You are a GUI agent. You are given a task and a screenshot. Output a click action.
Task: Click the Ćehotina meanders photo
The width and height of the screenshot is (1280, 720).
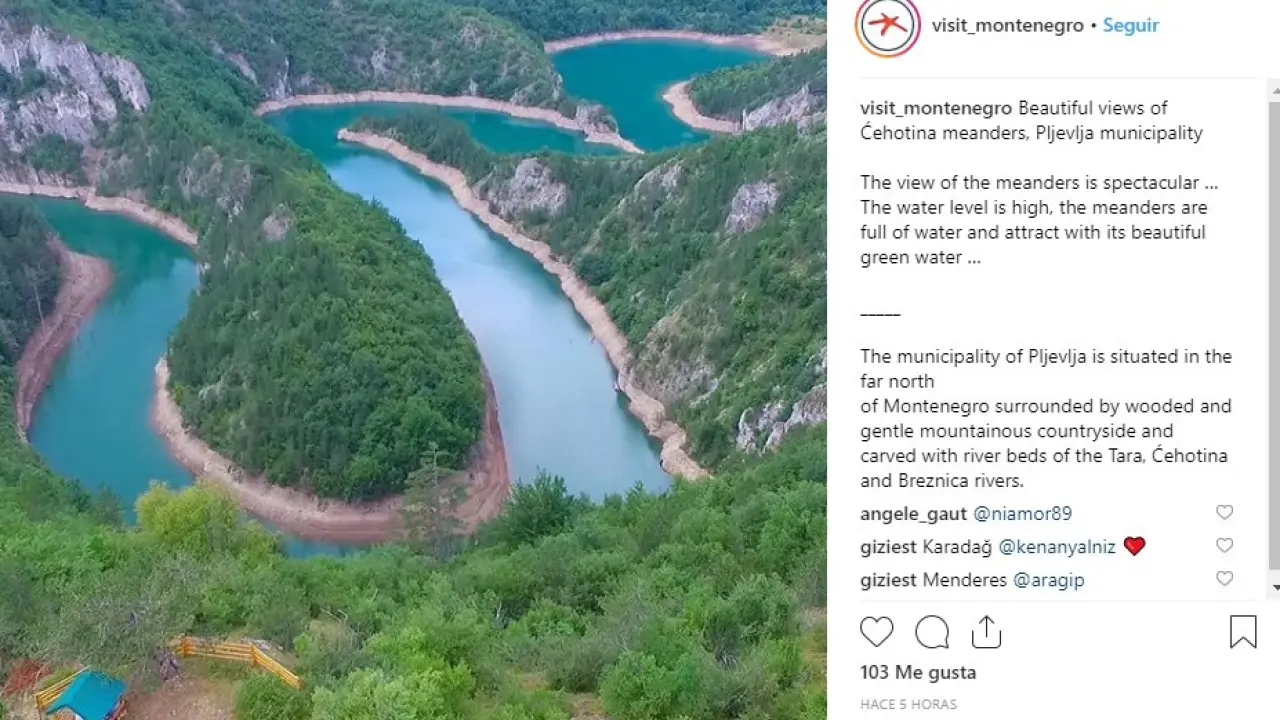(x=413, y=360)
